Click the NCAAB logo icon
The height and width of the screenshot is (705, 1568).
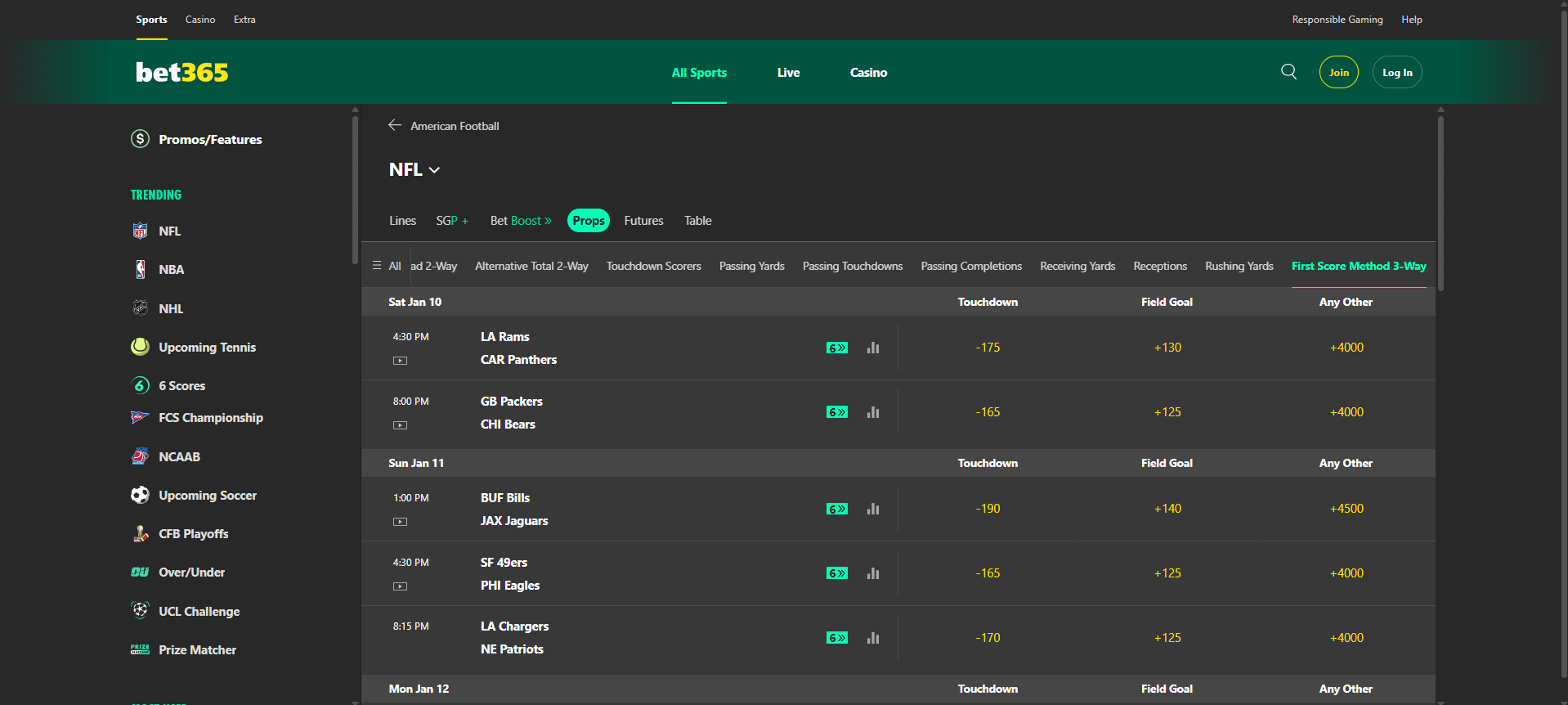click(x=140, y=456)
